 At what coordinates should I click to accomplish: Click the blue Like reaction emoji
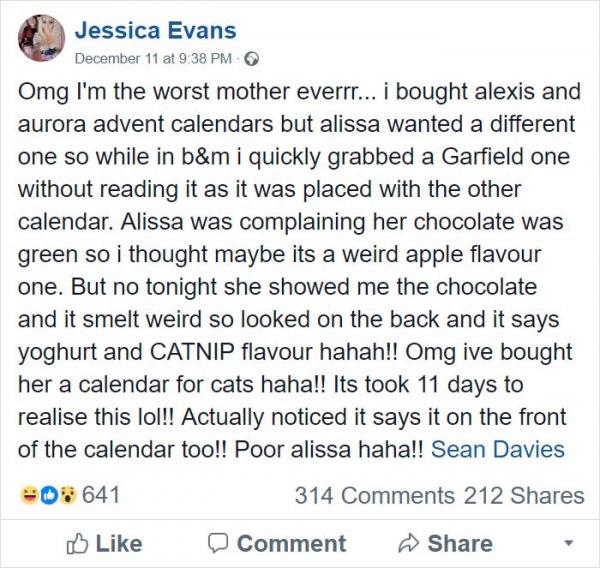(47, 495)
